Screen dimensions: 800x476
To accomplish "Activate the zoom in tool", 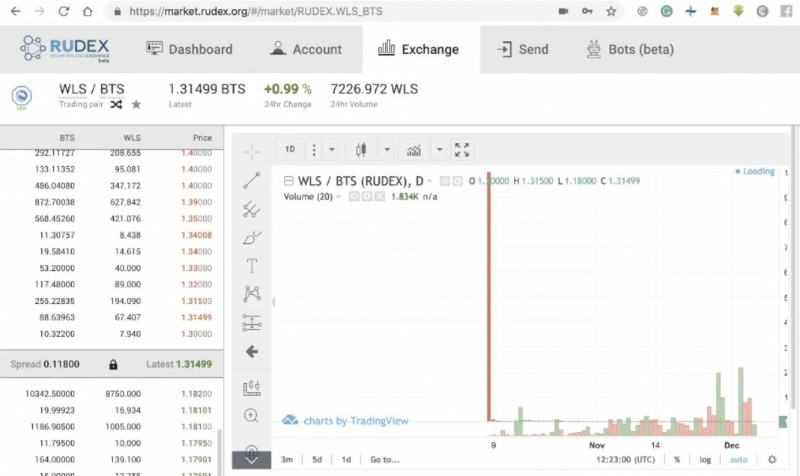I will coord(251,416).
